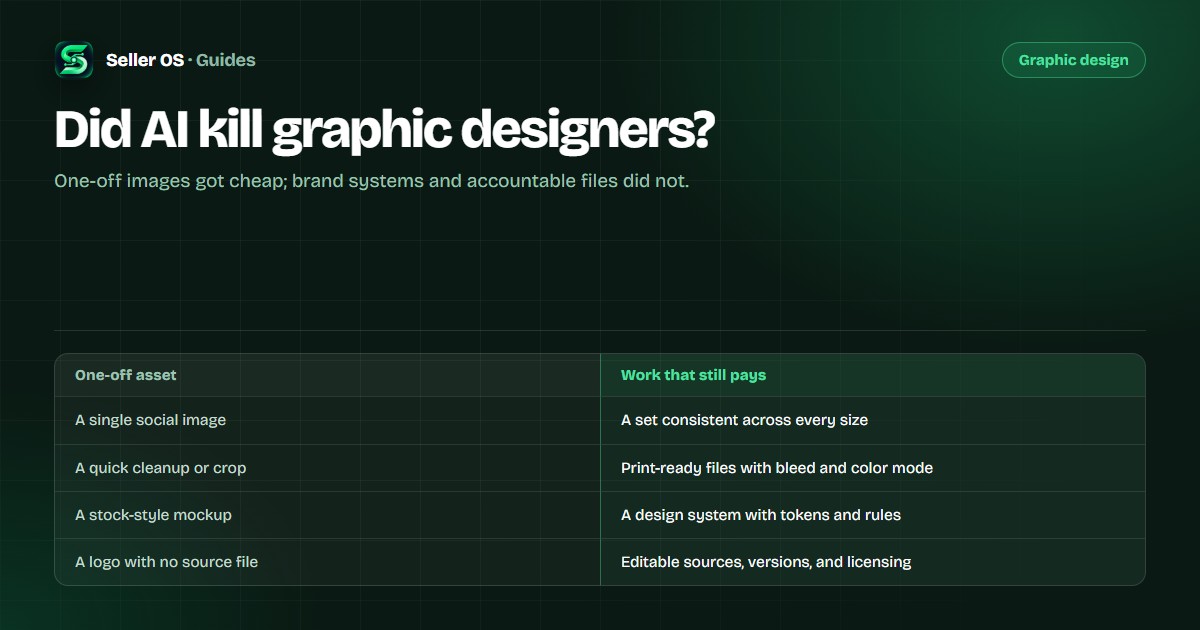Viewport: 1200px width, 630px height.
Task: Click the Seller OS logo icon
Action: click(74, 60)
